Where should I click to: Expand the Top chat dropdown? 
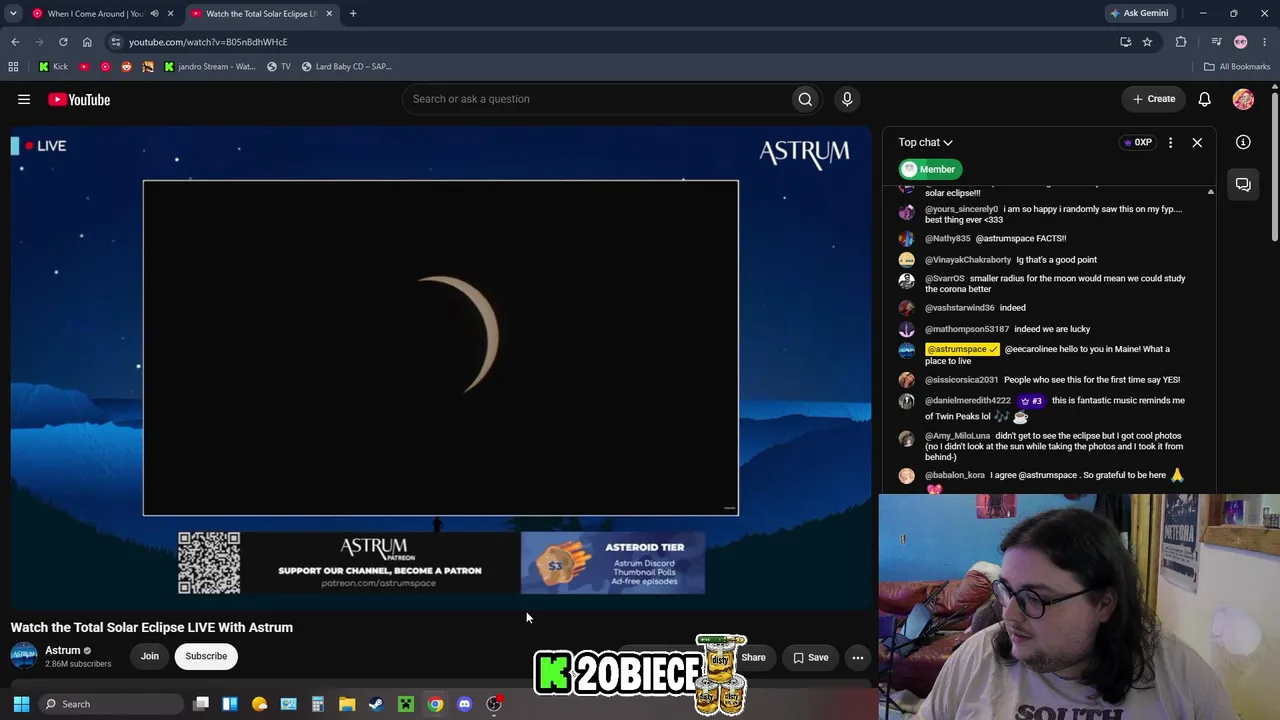tap(925, 142)
